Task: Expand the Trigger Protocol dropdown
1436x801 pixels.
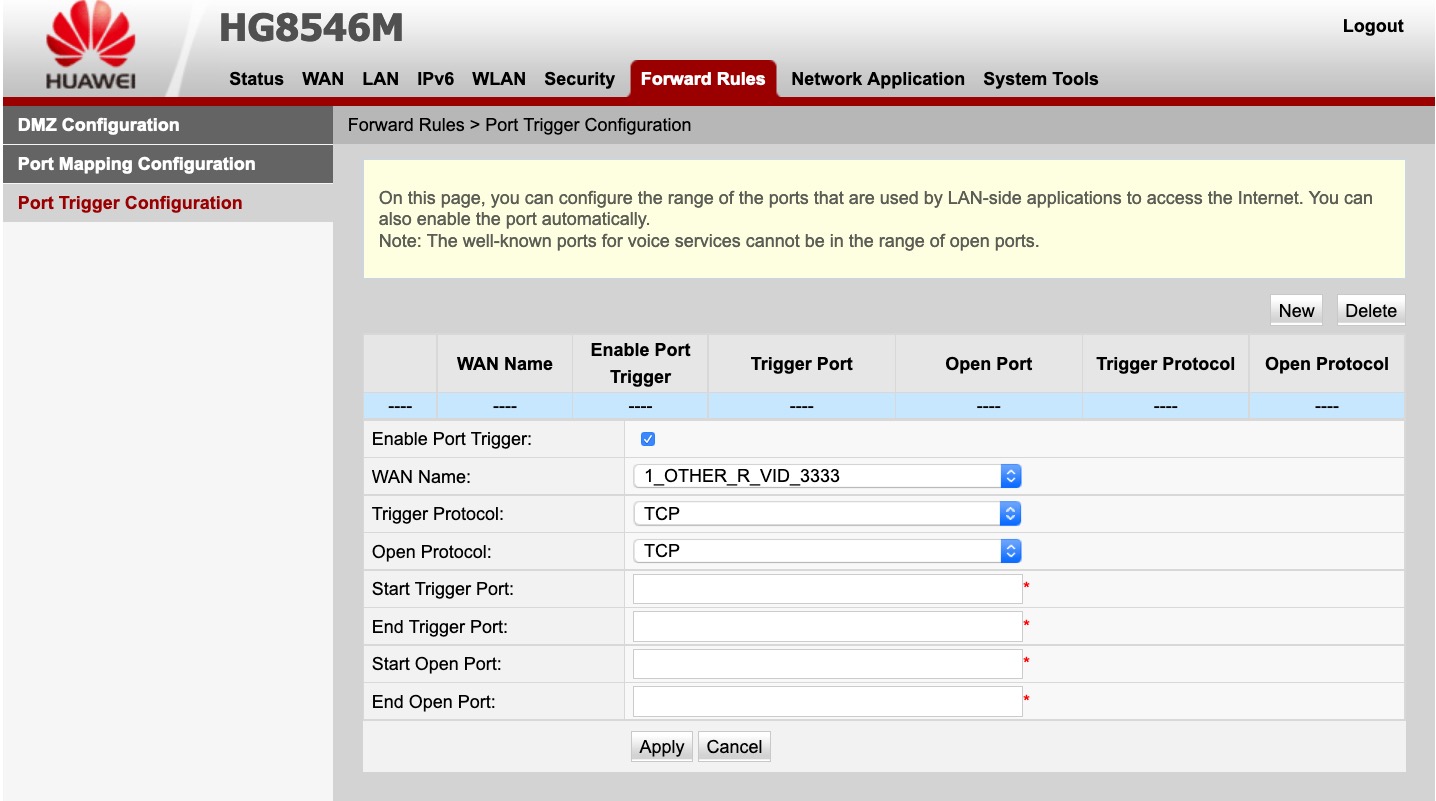Action: coord(827,514)
